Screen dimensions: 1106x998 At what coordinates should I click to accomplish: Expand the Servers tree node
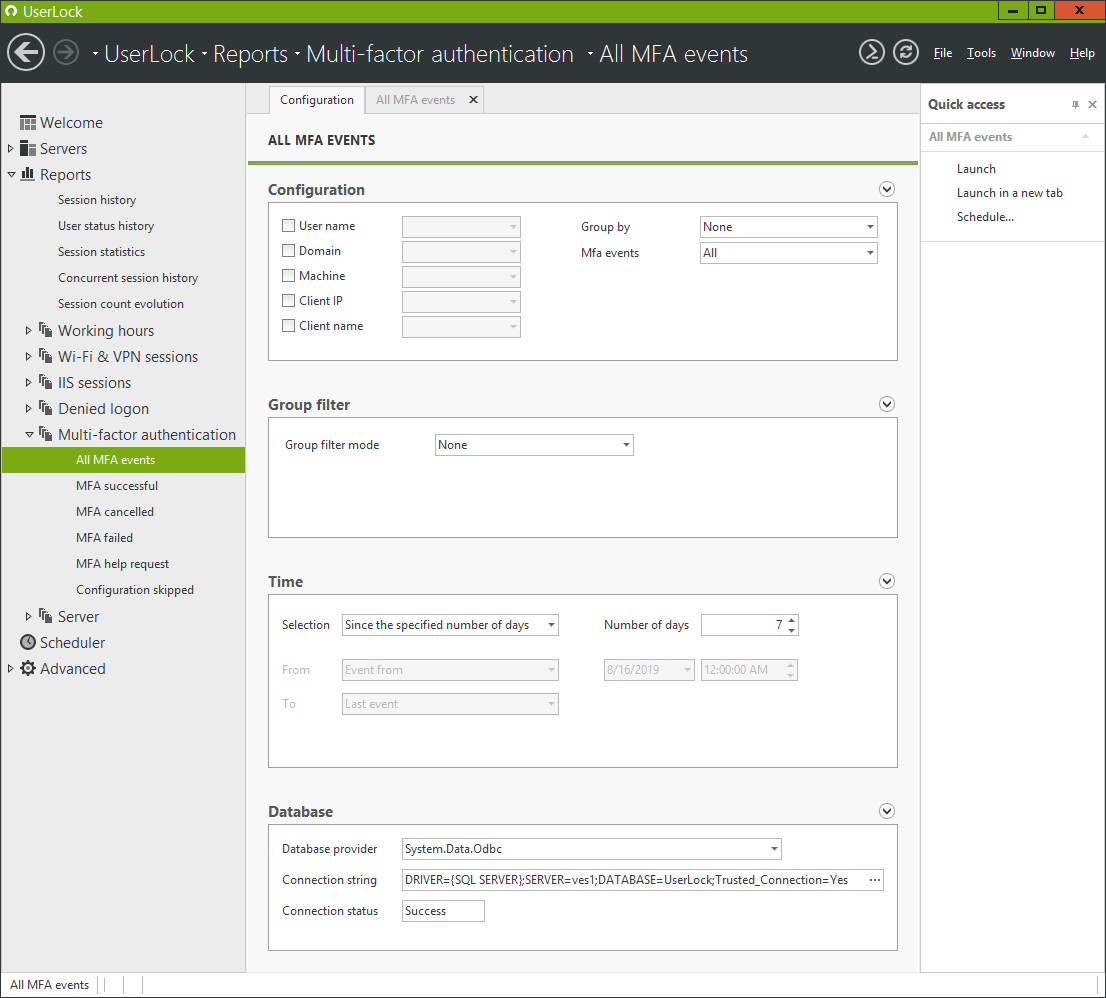11,149
